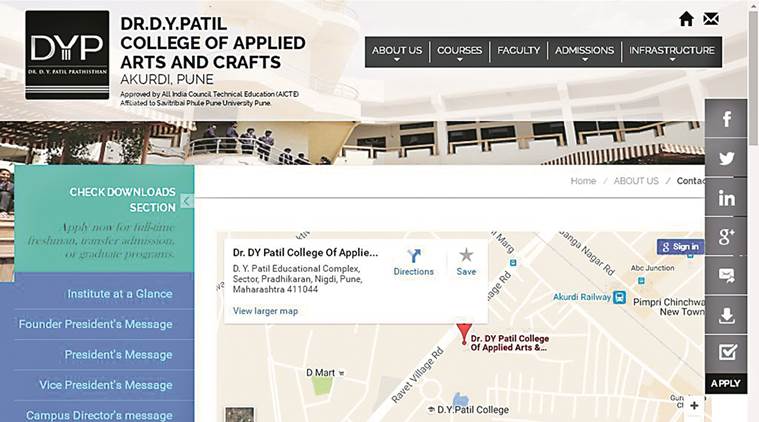The height and width of the screenshot is (422, 759).
Task: Select the FACULTY menu item
Action: (518, 51)
